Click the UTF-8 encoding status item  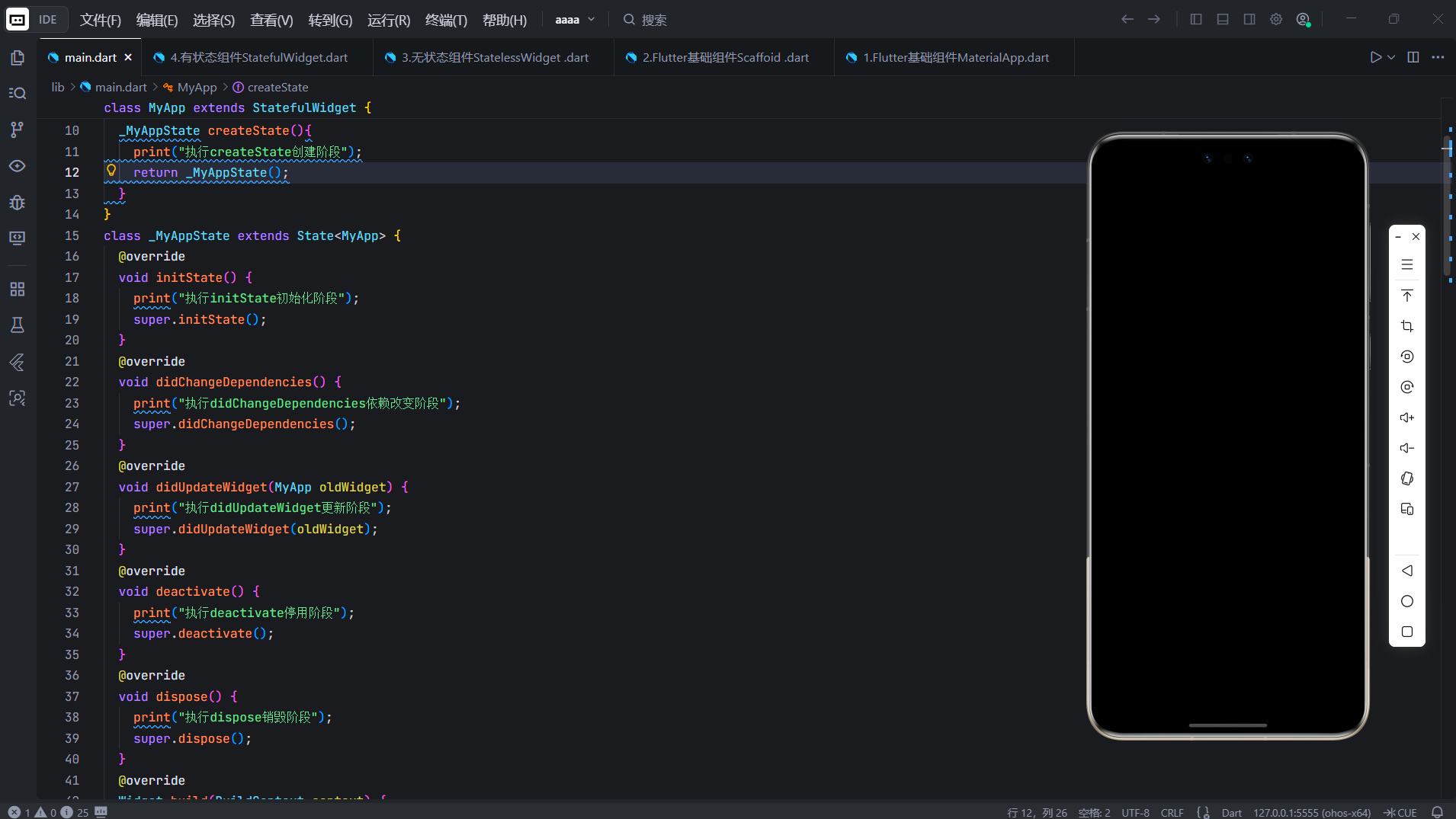click(x=1135, y=812)
